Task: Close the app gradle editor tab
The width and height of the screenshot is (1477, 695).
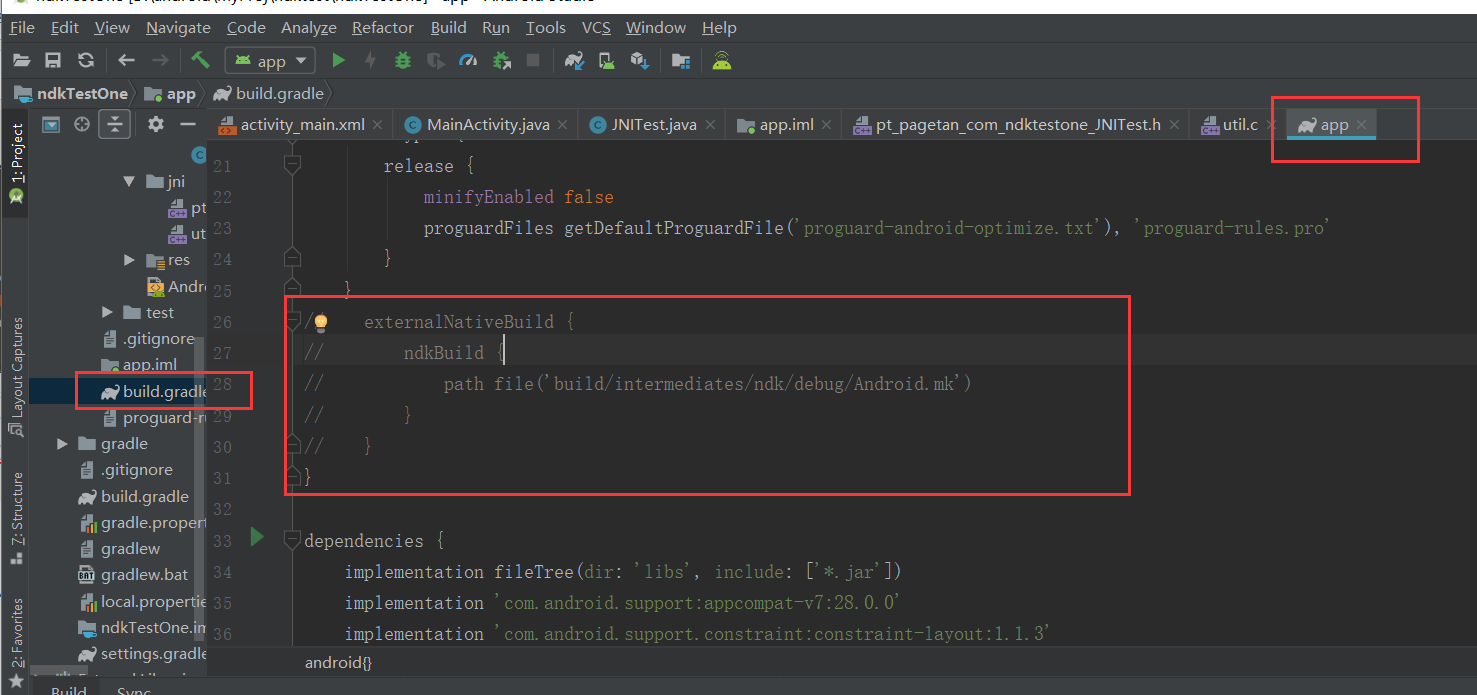Action: pos(1361,125)
